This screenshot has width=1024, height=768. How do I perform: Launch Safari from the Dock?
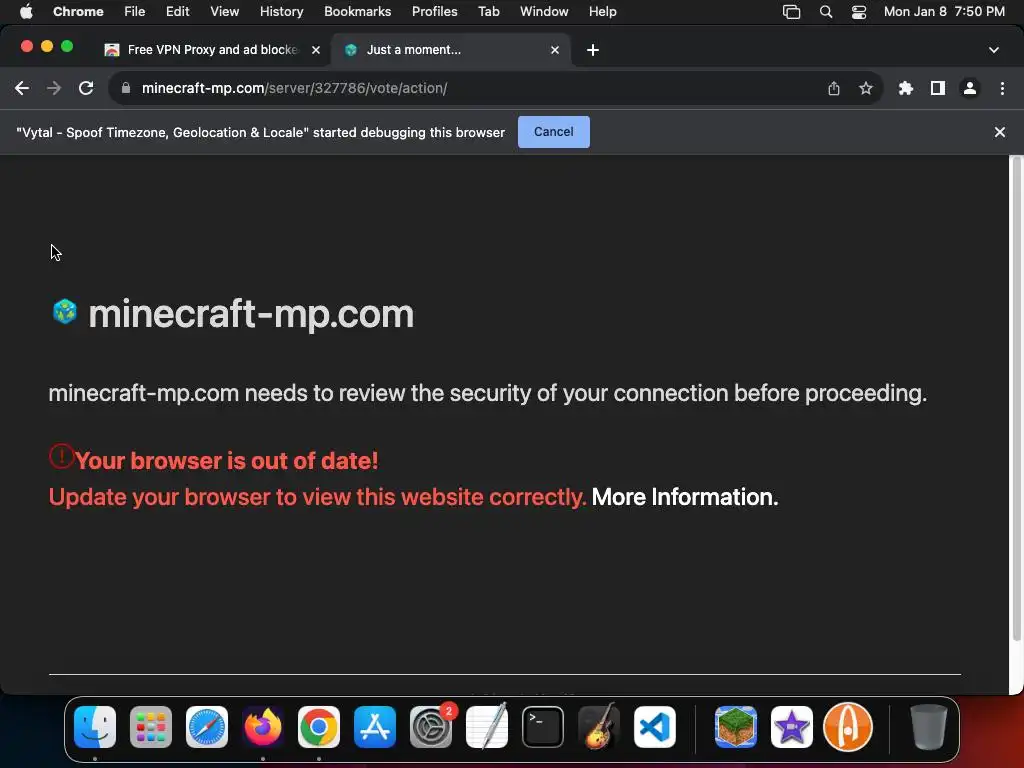tap(207, 727)
